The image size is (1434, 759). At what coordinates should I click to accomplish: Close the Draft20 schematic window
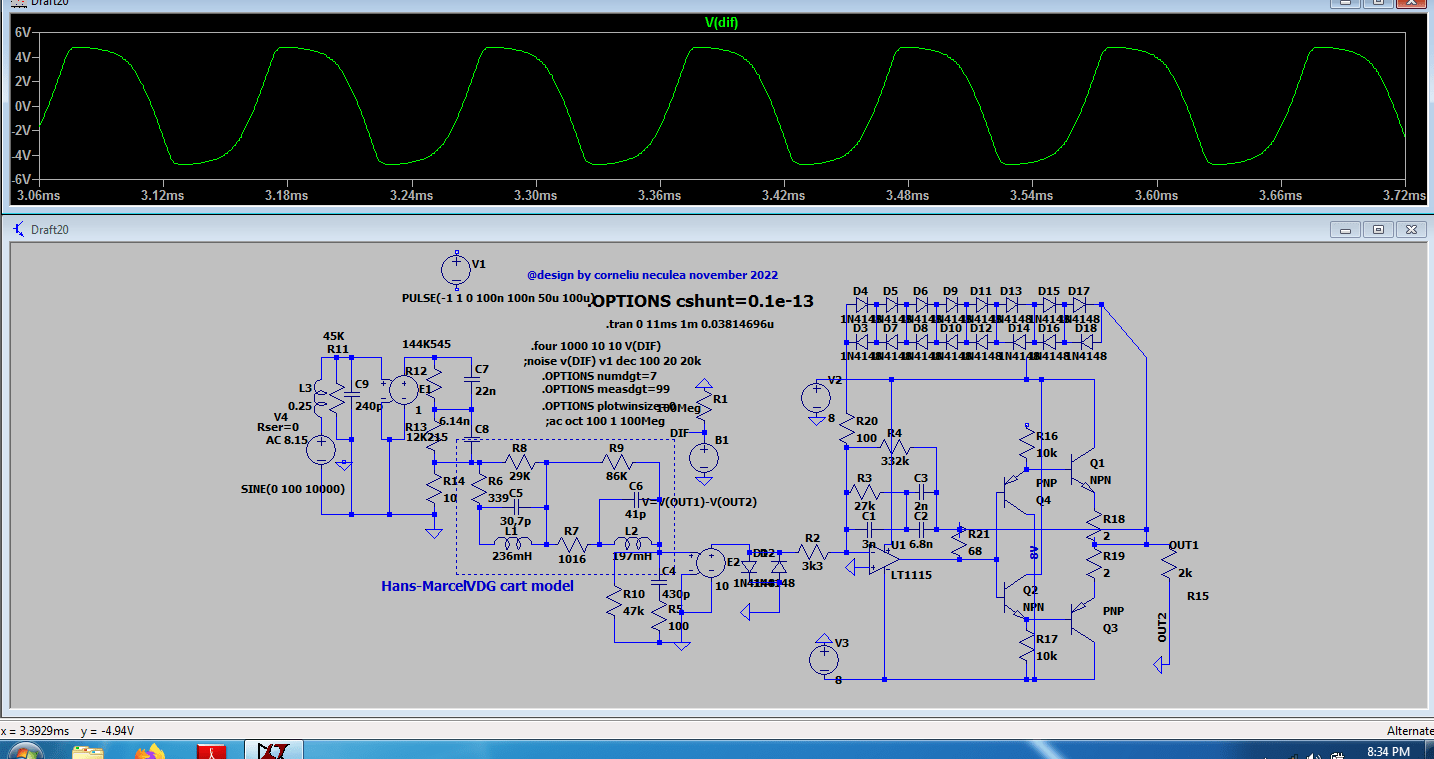pyautogui.click(x=1411, y=229)
